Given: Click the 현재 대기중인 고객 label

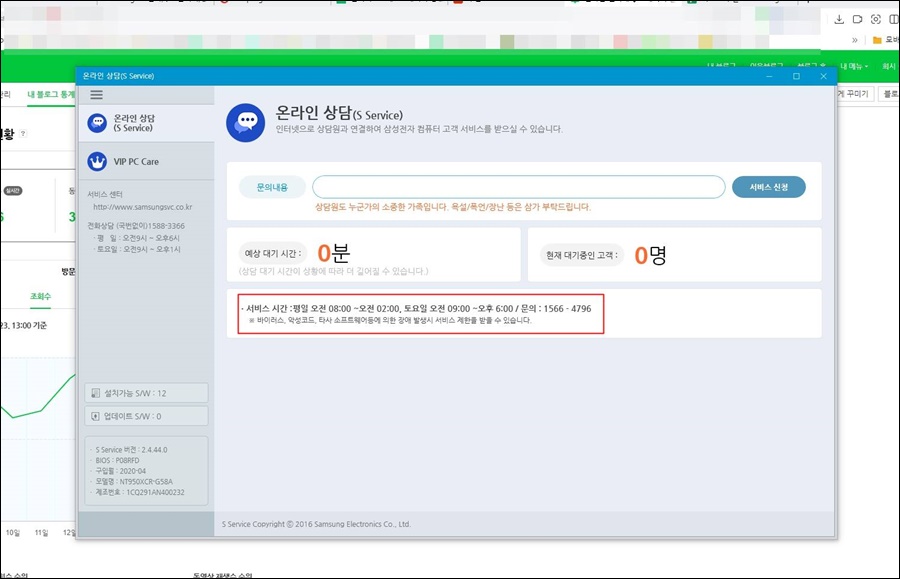Looking at the screenshot, I should tap(581, 255).
